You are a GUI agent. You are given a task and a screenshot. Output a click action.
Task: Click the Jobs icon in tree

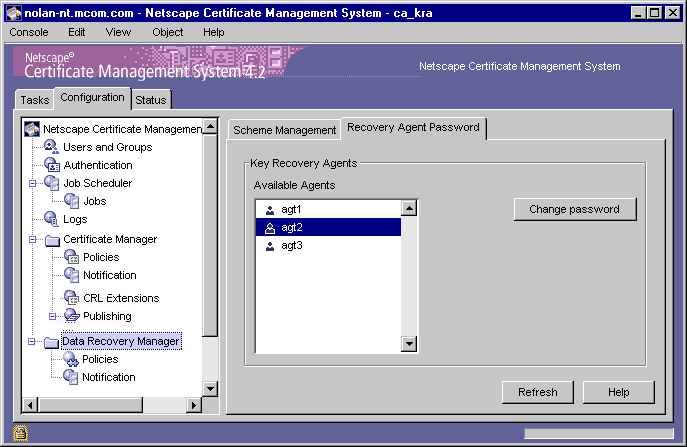(71, 201)
